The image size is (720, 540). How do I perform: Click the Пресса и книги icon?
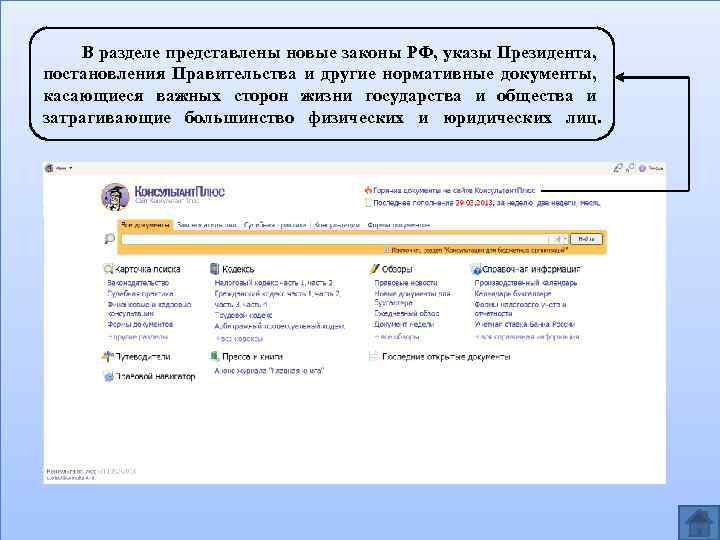214,357
